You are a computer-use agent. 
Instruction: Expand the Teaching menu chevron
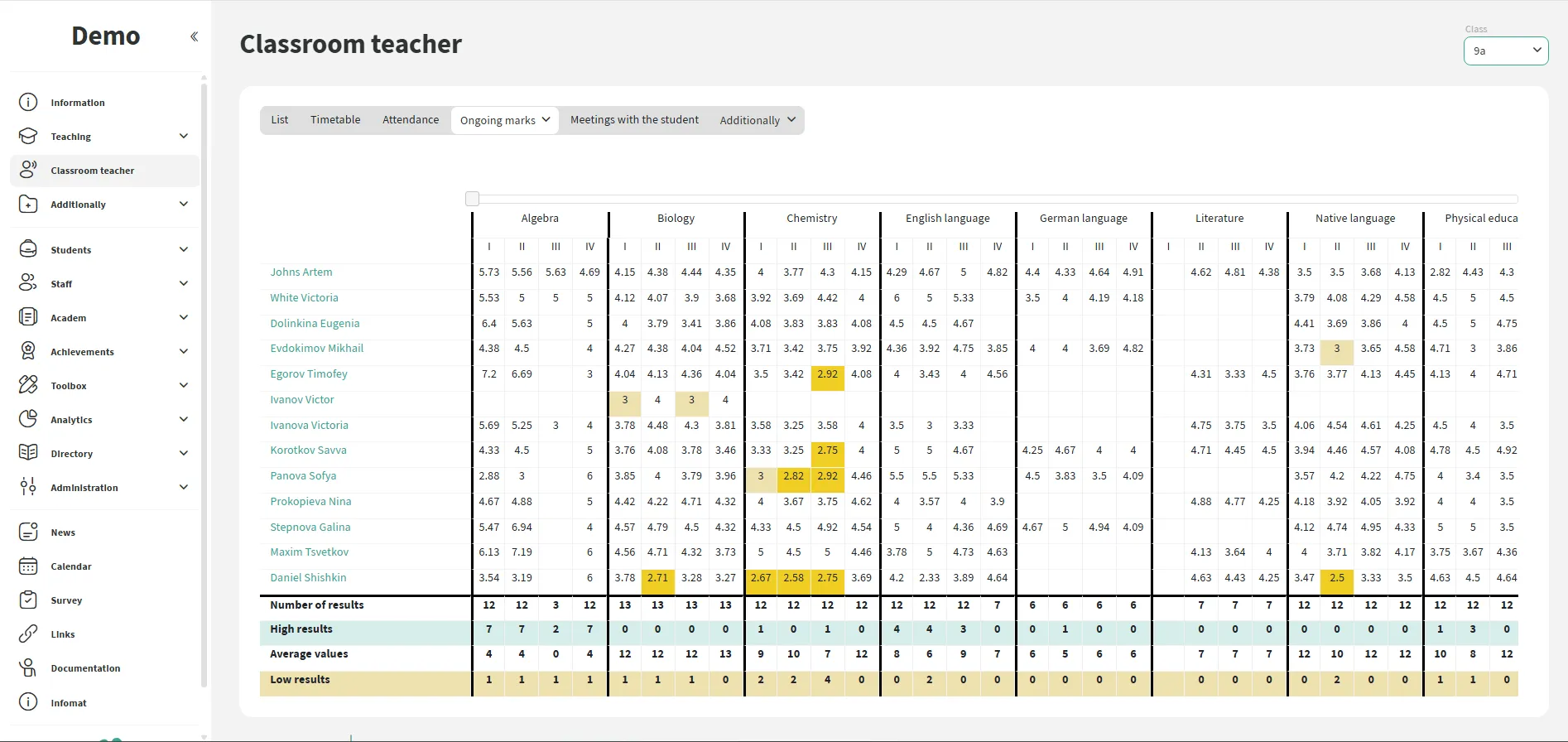click(x=184, y=137)
